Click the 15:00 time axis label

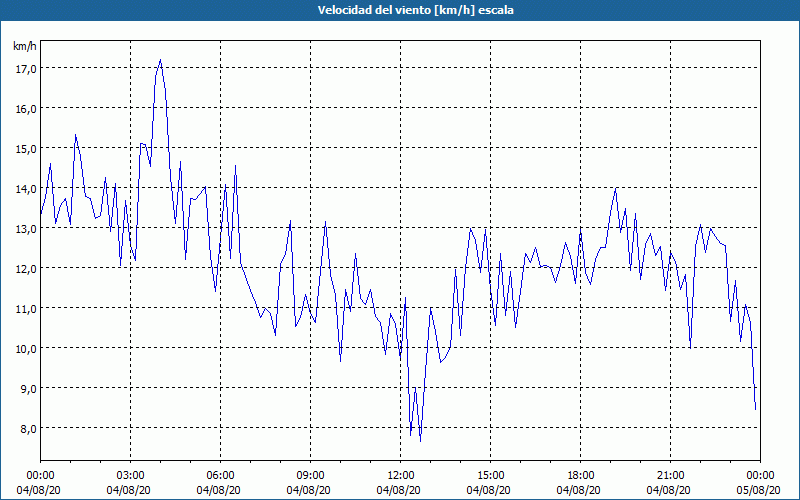pyautogui.click(x=490, y=476)
